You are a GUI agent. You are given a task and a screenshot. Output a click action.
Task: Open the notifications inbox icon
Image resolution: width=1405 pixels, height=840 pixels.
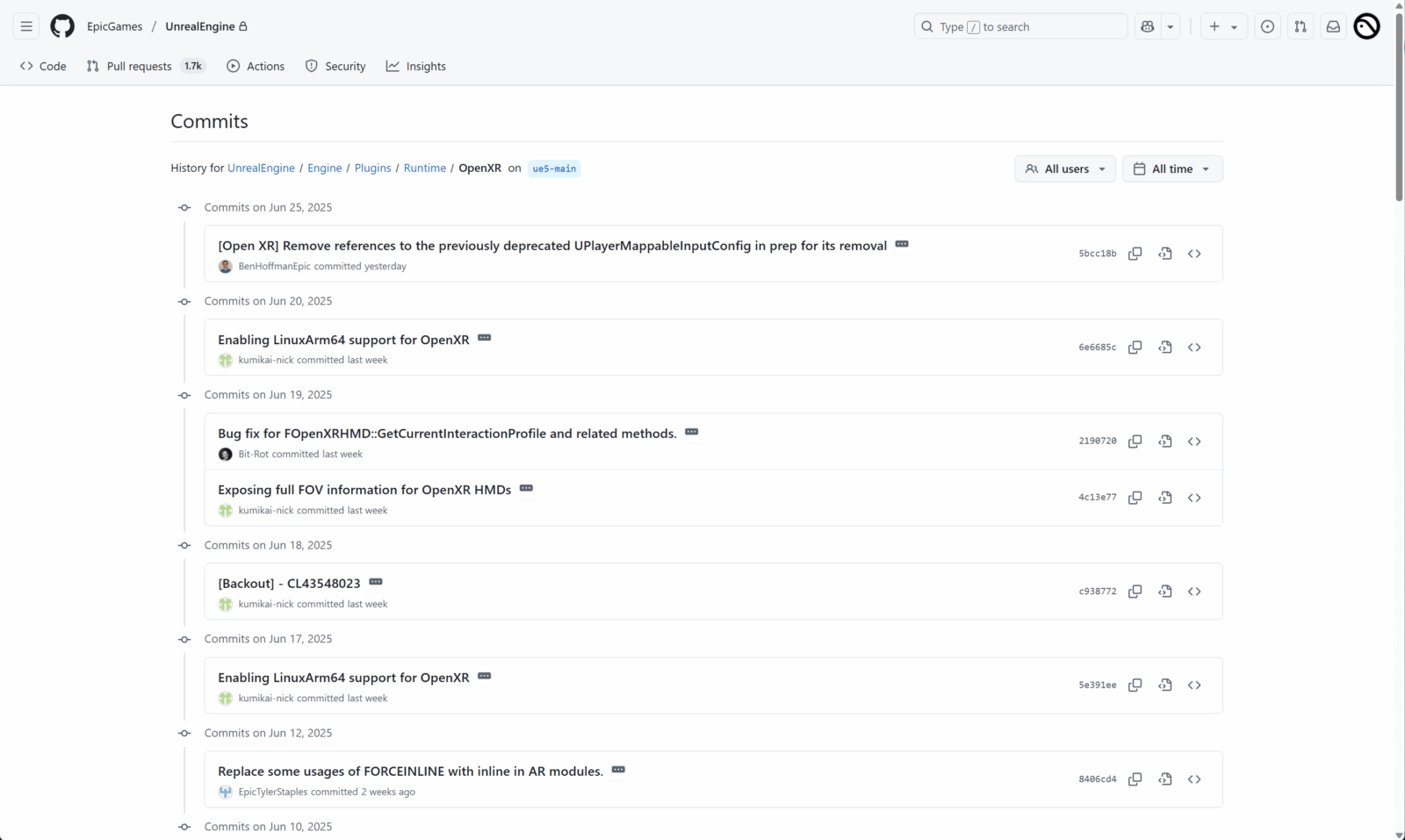pos(1333,26)
